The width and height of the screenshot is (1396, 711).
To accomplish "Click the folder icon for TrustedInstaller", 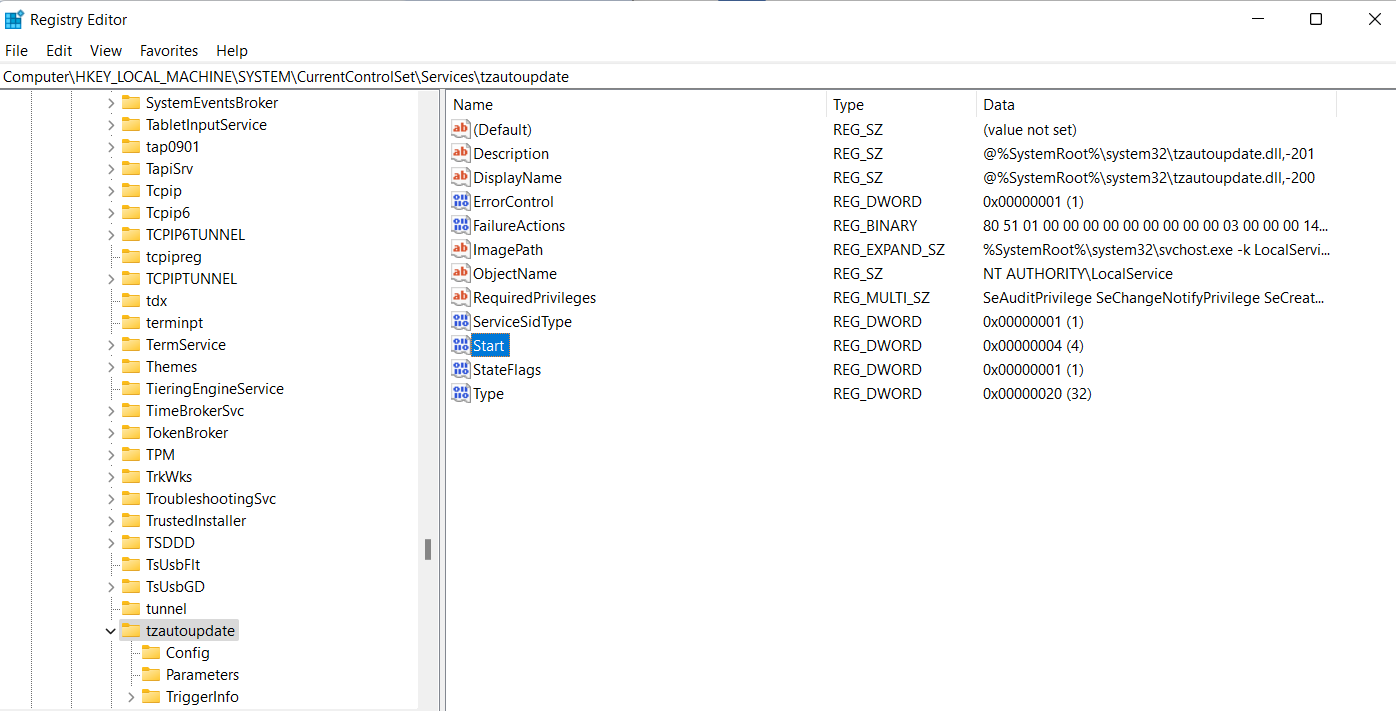I will point(130,521).
